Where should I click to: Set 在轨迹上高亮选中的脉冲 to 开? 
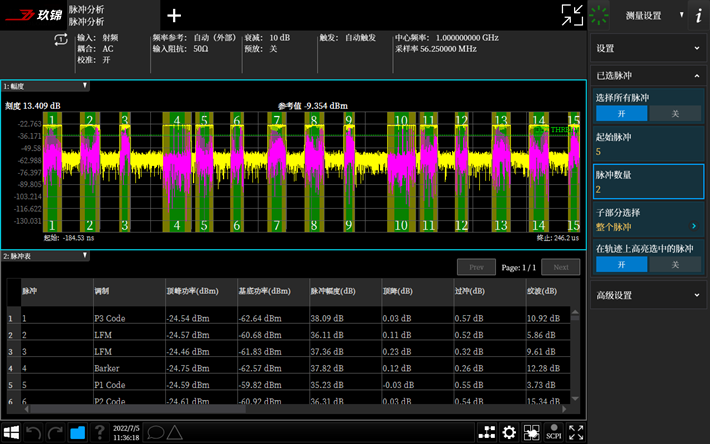[x=621, y=265]
